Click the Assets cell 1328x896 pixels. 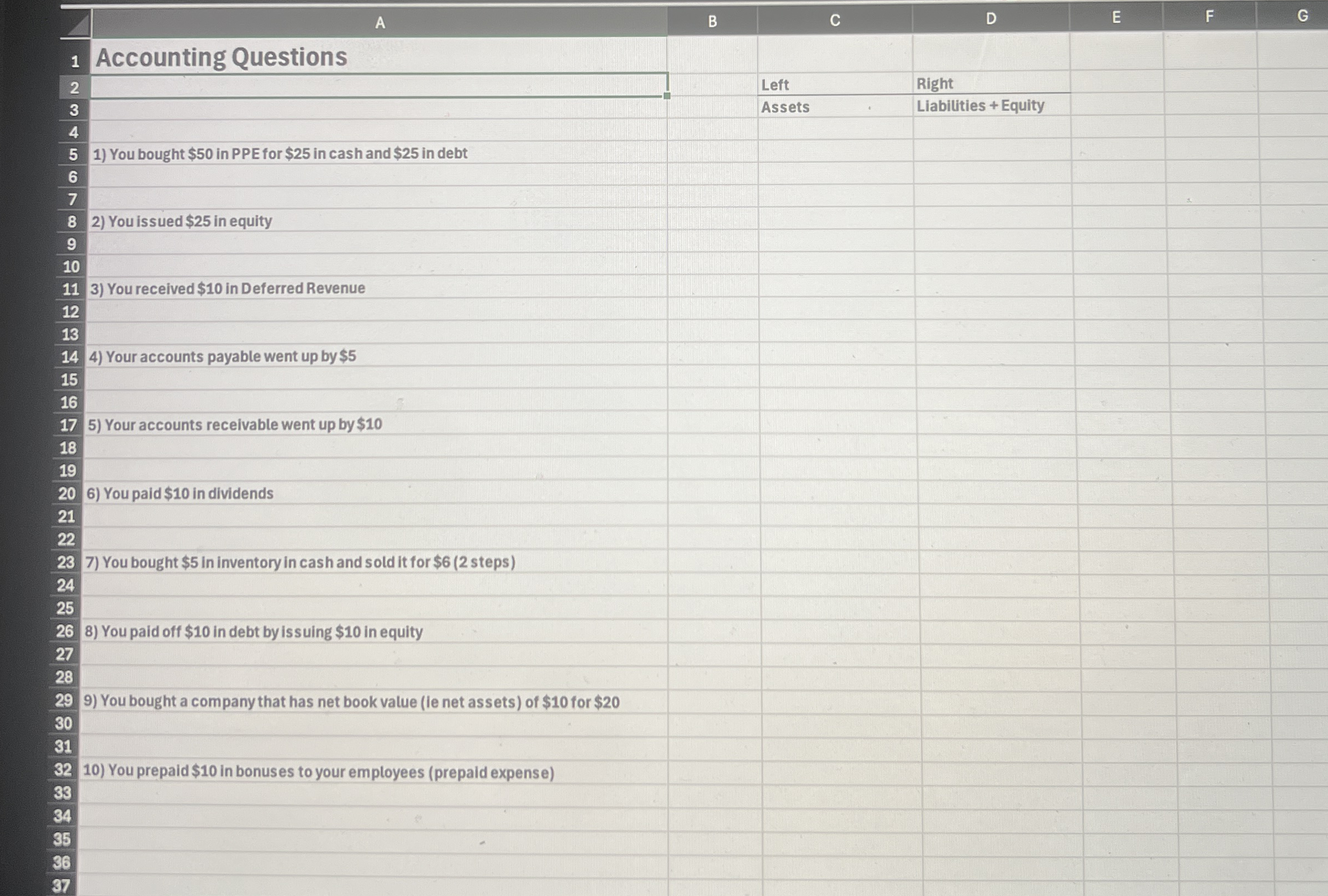tap(784, 107)
